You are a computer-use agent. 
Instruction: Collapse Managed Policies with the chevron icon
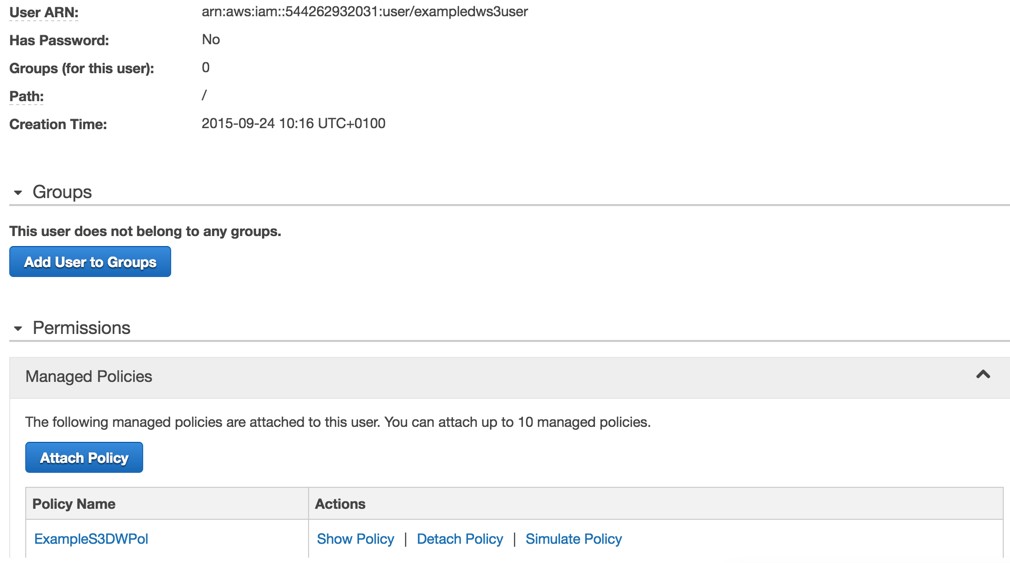(x=983, y=374)
